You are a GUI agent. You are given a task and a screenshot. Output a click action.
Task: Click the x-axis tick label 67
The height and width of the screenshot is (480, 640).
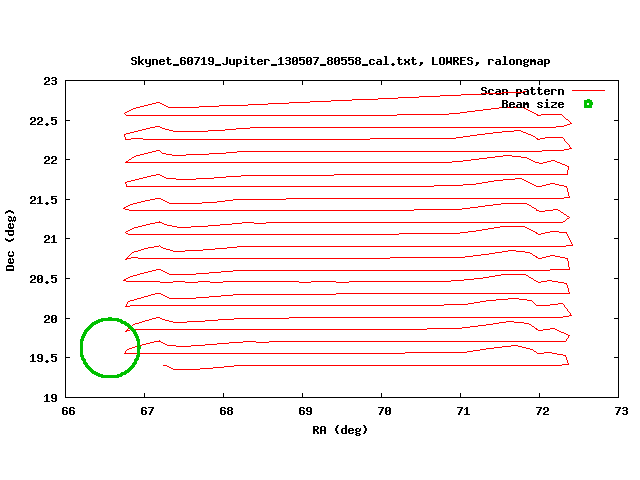(x=147, y=411)
